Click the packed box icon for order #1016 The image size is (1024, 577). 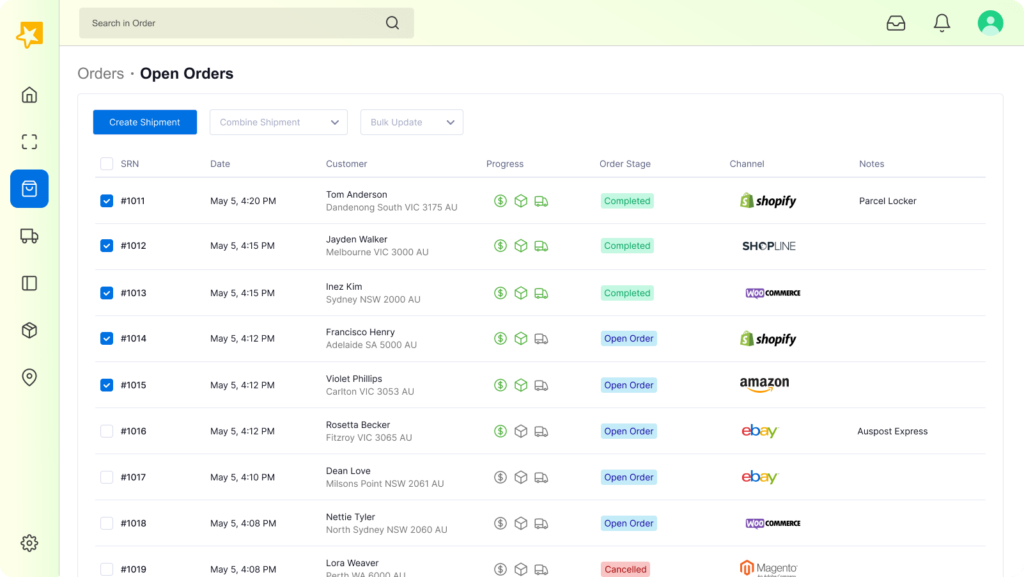coord(520,431)
